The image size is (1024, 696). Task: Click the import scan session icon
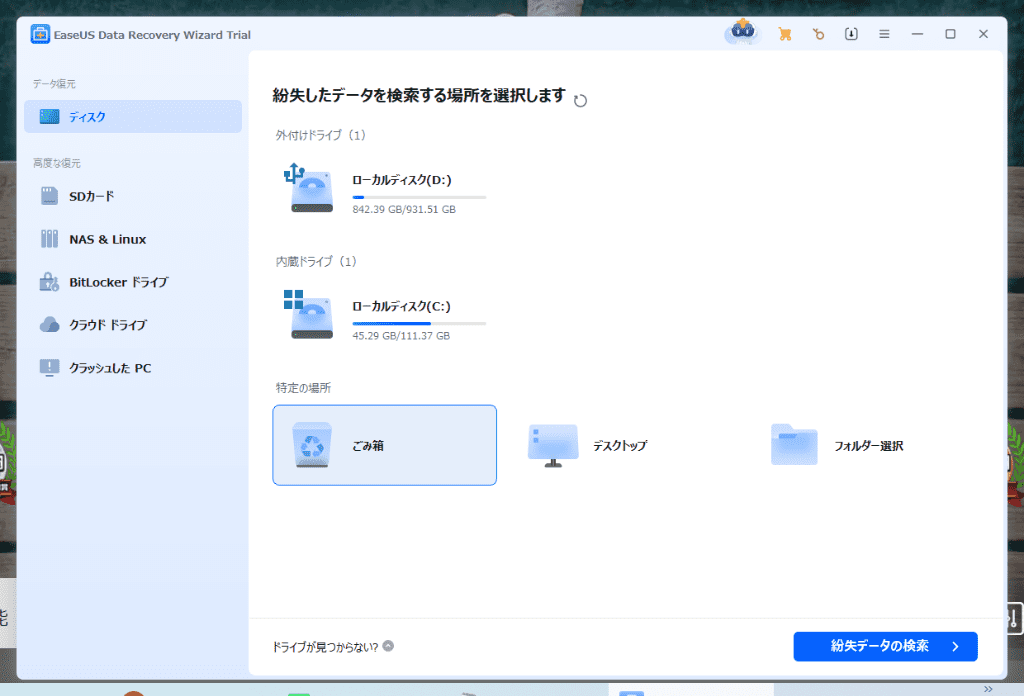(851, 34)
